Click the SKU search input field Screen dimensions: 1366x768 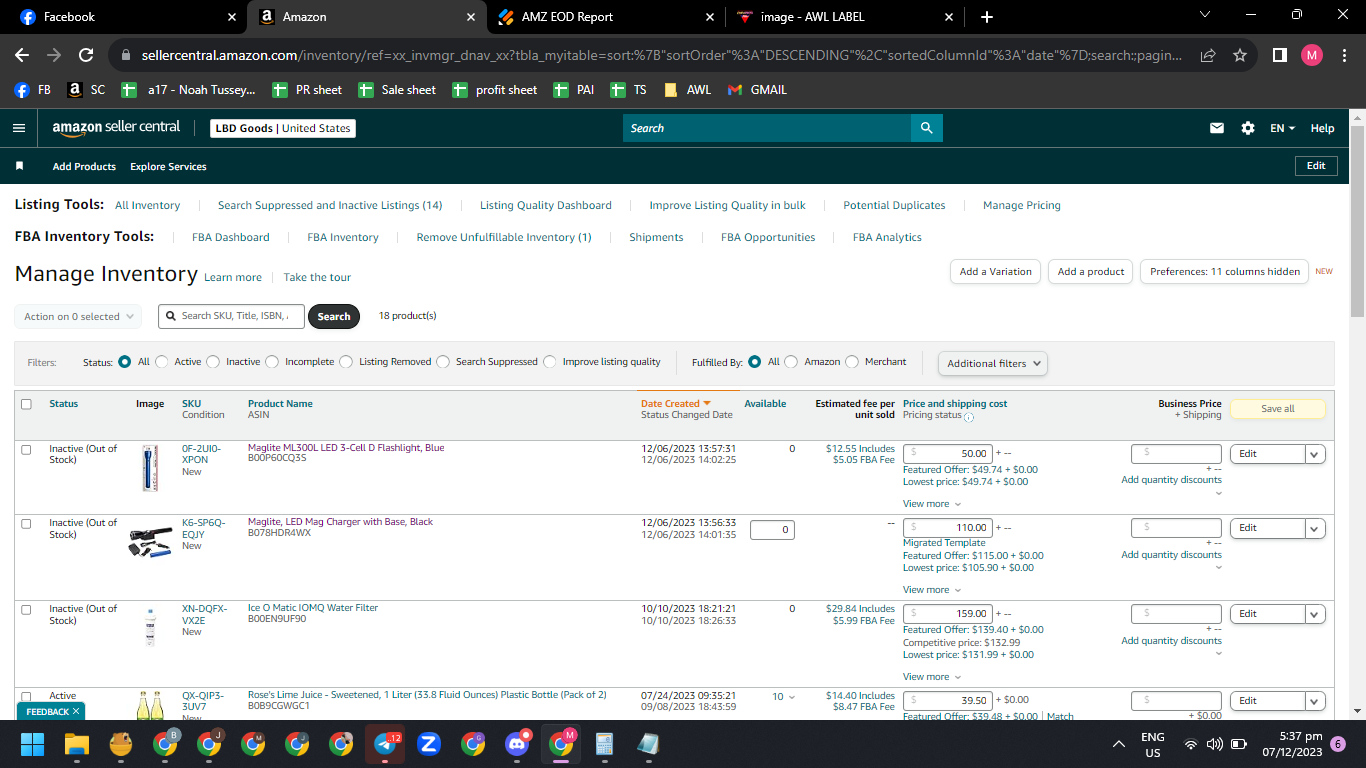coord(231,316)
